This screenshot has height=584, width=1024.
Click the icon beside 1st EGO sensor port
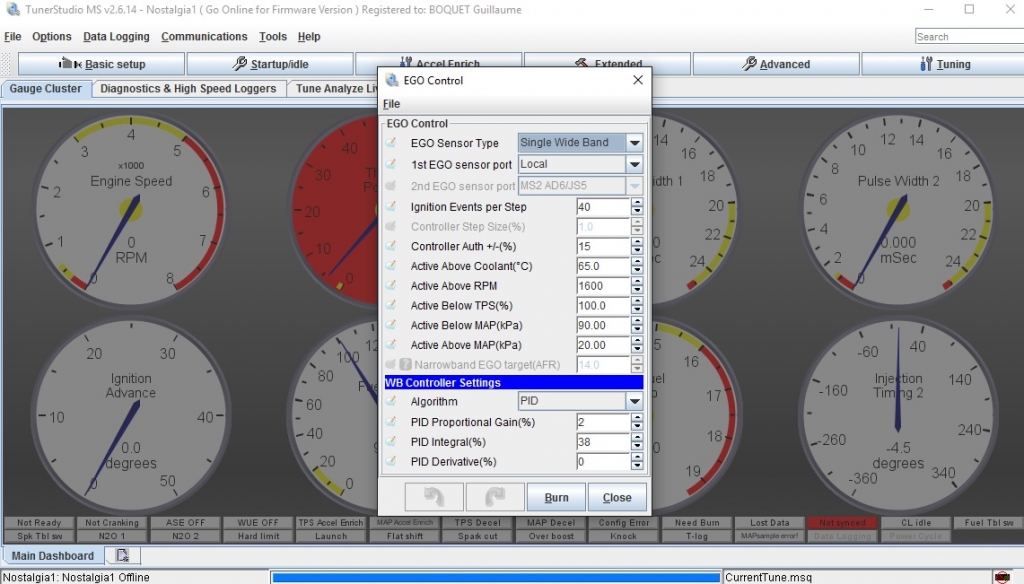[x=391, y=164]
